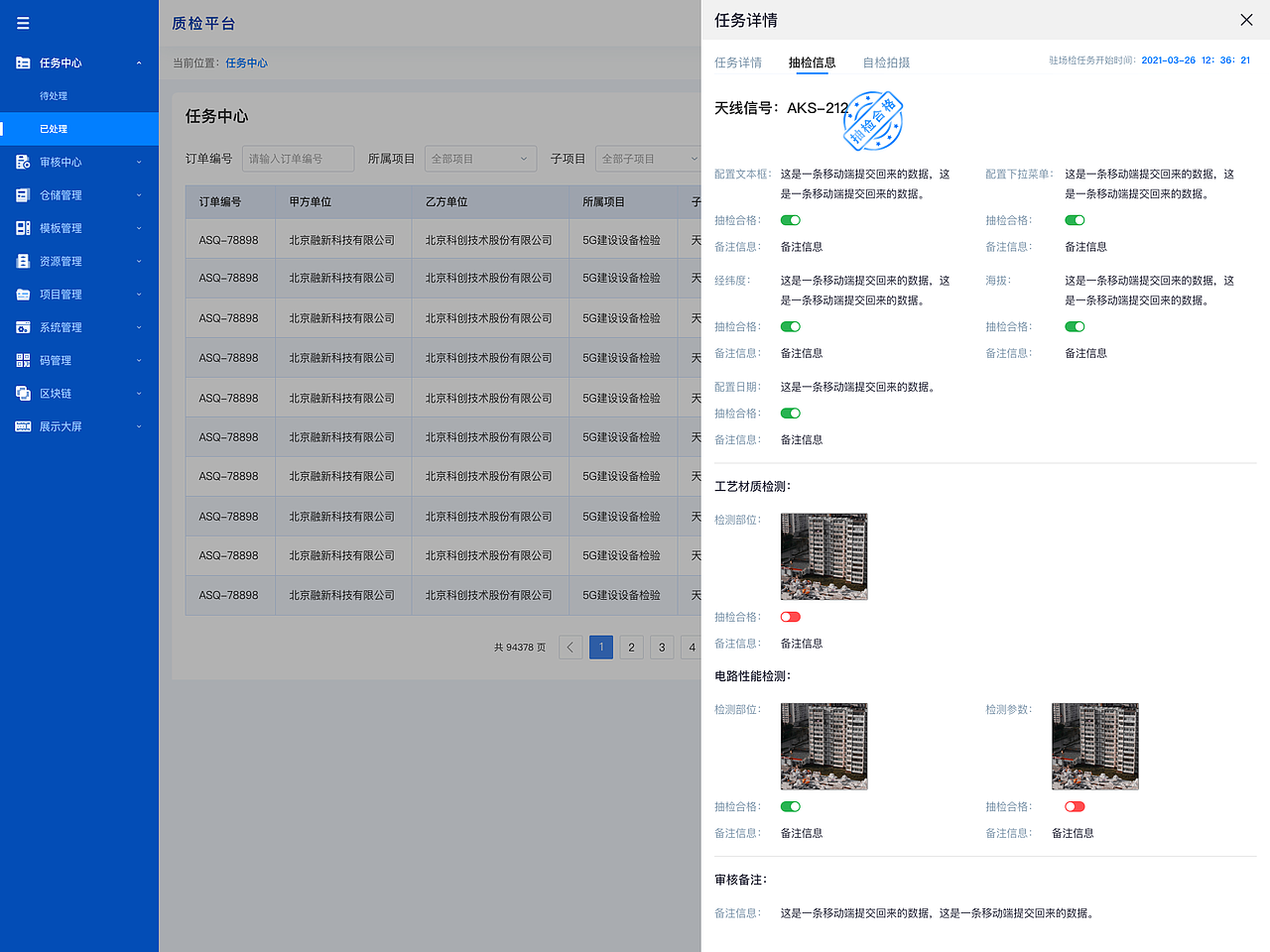
Task: Open the 区块链 sidebar icon
Action: (x=22, y=393)
